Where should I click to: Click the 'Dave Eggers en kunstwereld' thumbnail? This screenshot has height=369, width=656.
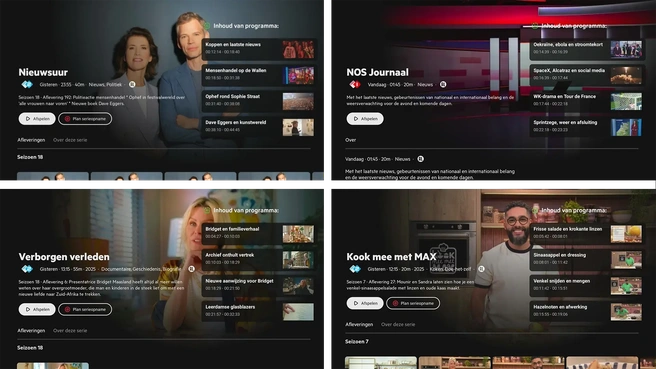click(298, 127)
